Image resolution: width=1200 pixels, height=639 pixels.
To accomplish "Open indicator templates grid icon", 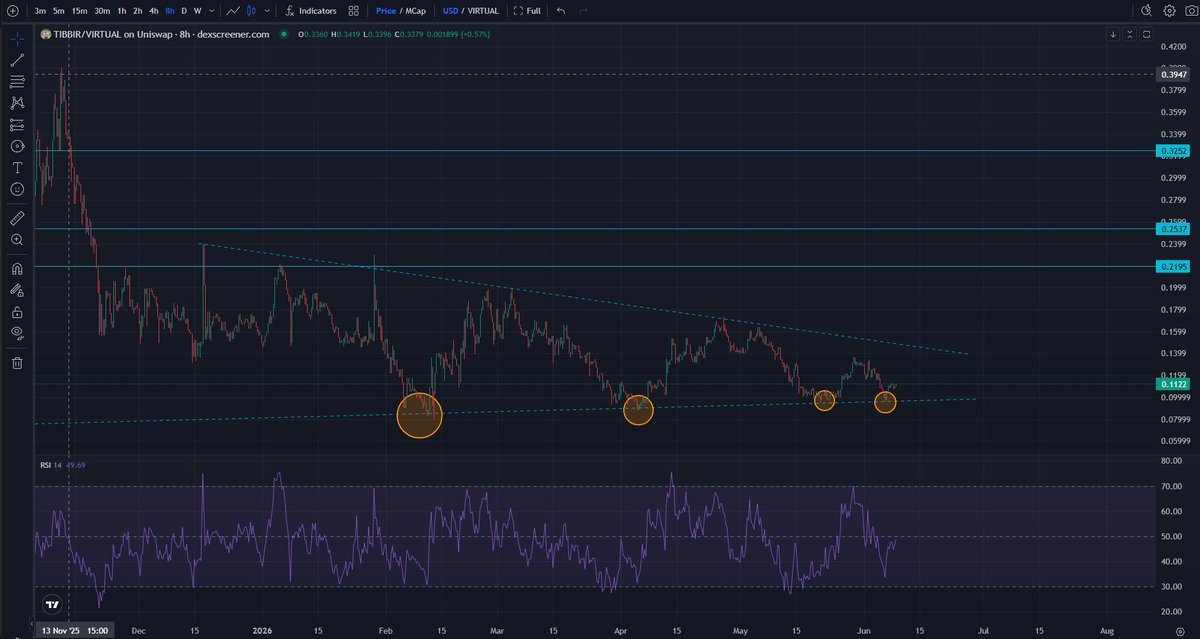I will (x=354, y=11).
